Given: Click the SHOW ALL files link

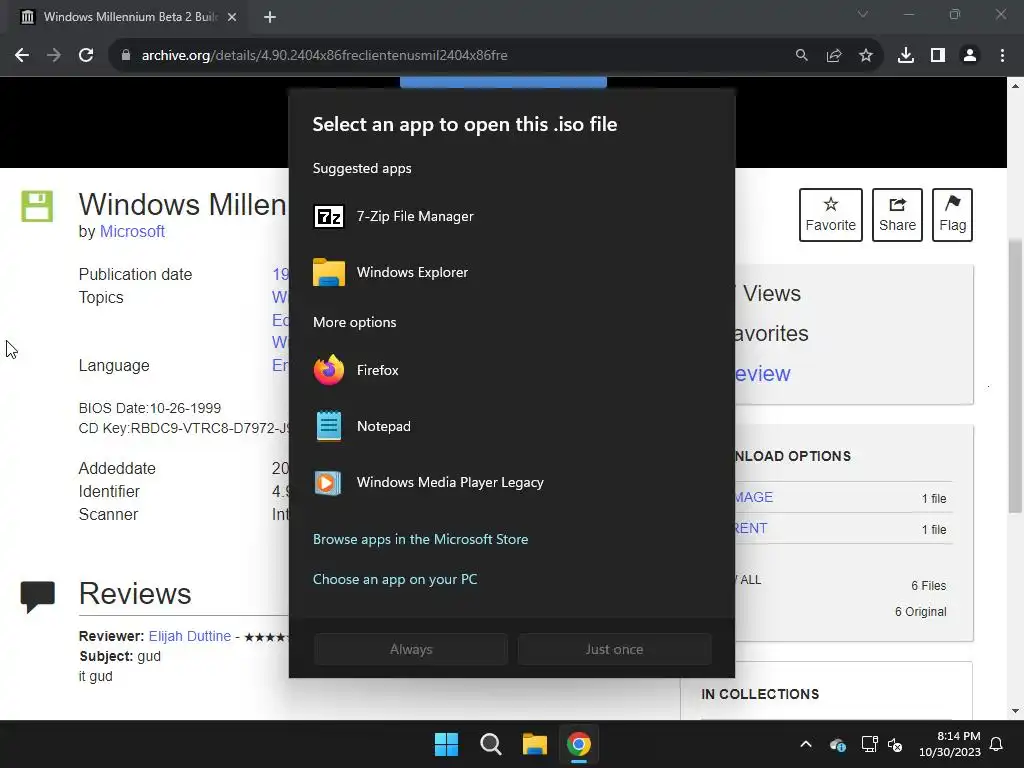Looking at the screenshot, I should 748,580.
